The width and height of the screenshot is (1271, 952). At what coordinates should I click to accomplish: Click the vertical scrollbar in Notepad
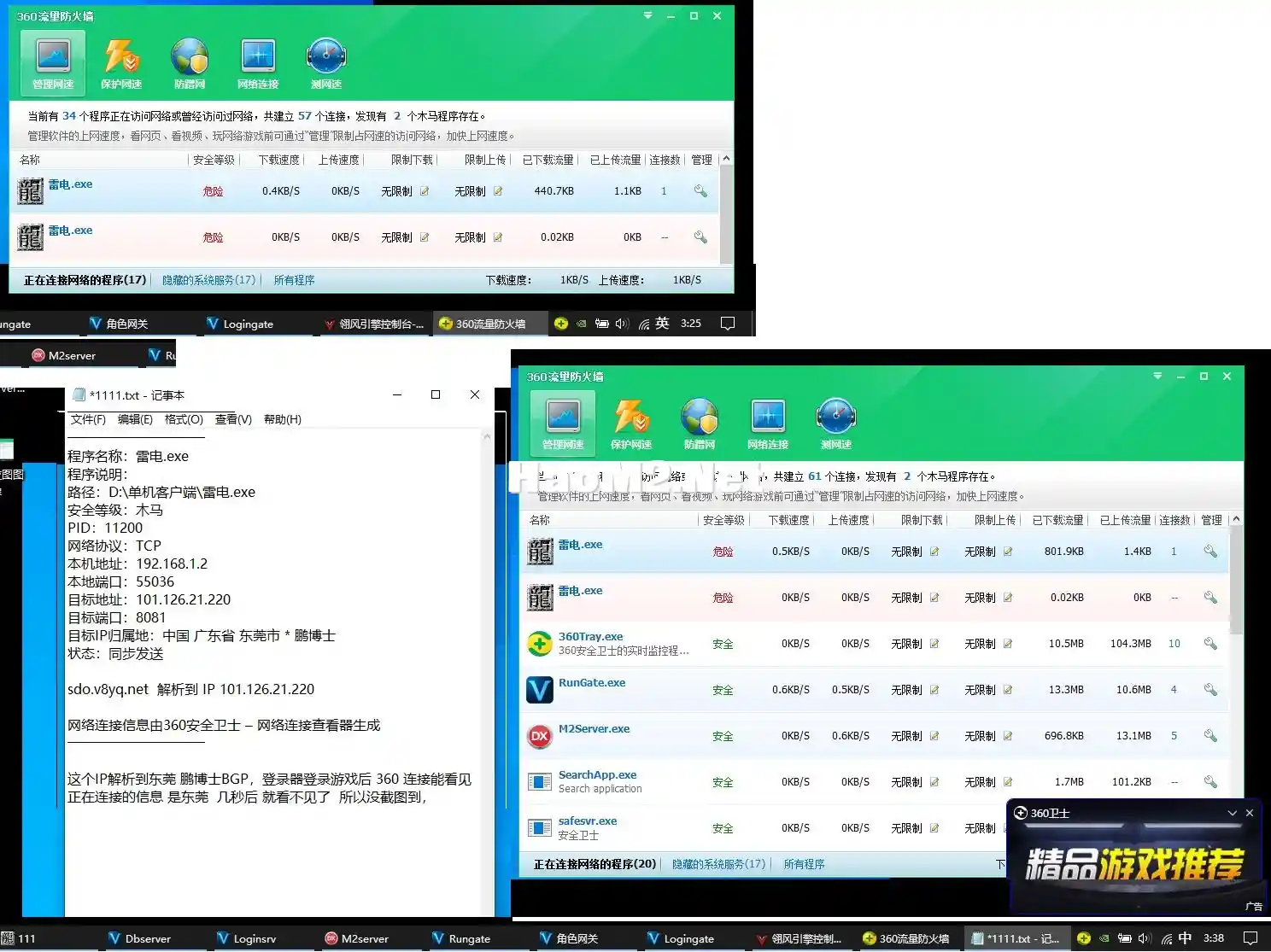(x=488, y=673)
